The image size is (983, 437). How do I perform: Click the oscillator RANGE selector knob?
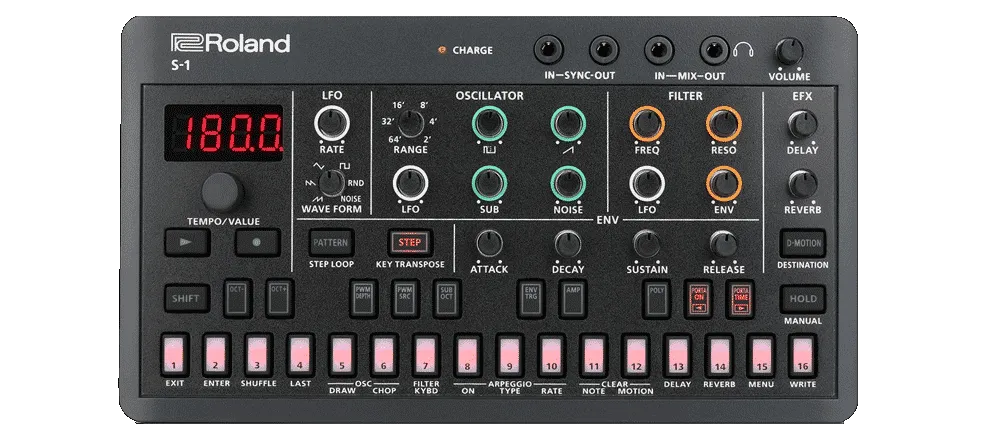coord(409,124)
